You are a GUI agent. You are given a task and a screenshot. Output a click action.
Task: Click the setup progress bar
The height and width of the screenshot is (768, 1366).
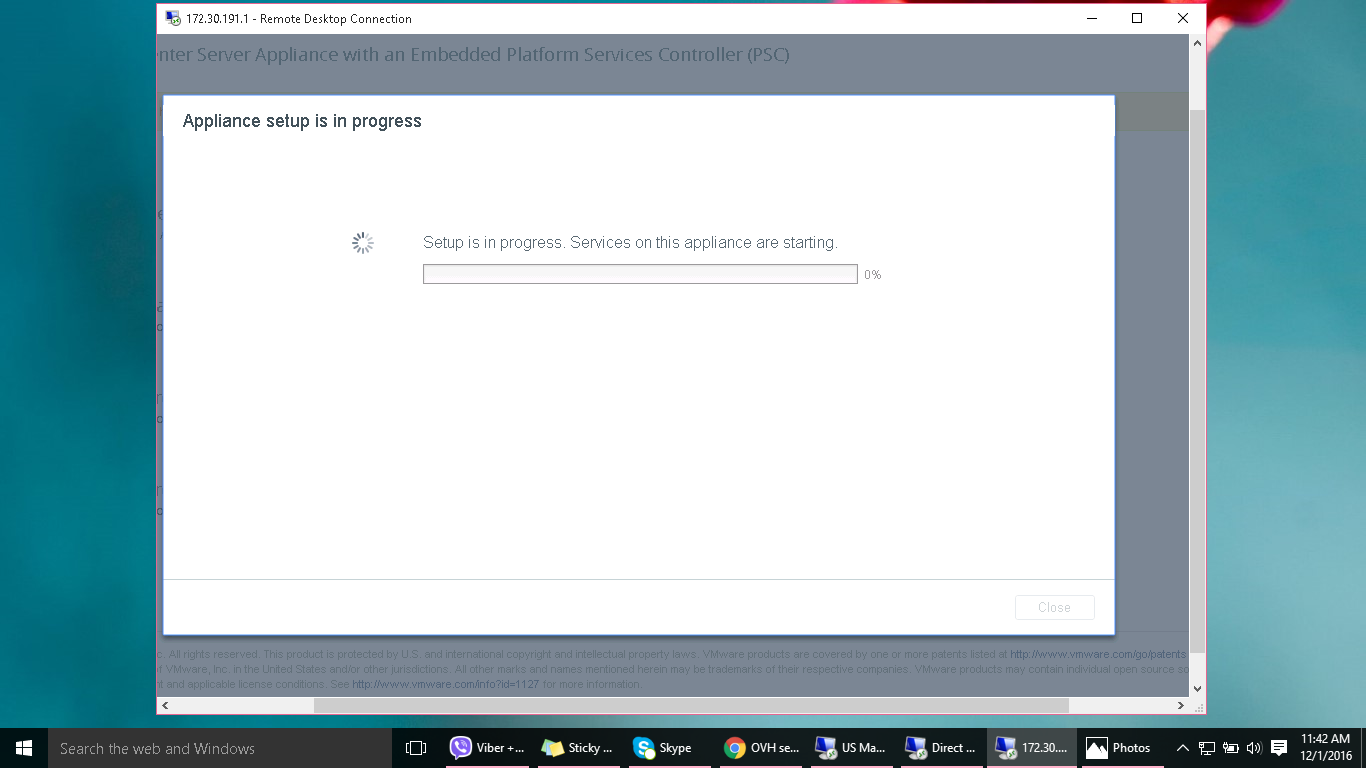640,274
